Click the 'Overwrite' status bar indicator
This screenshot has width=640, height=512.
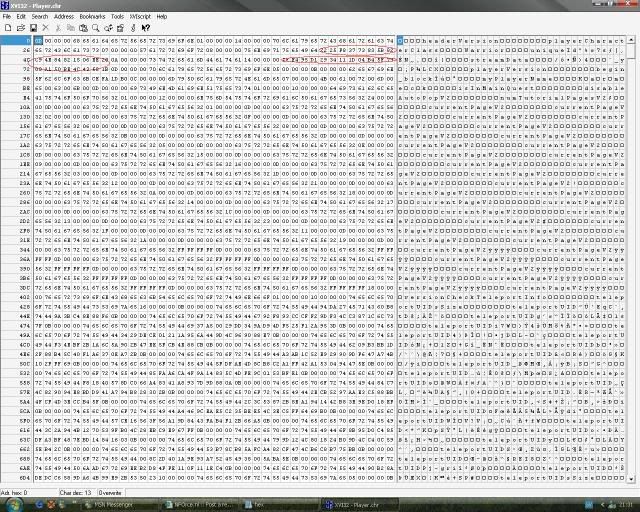pos(110,493)
